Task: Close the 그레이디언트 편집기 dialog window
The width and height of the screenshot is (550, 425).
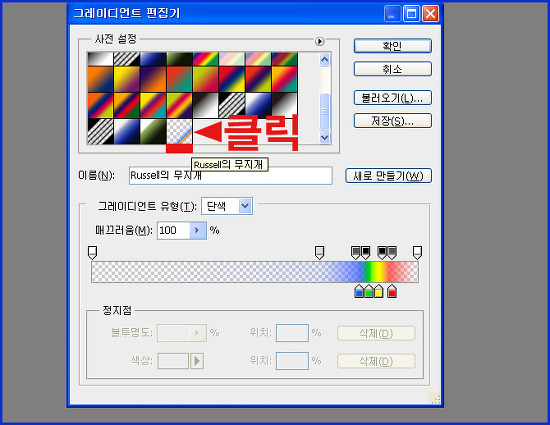Action: pyautogui.click(x=430, y=14)
